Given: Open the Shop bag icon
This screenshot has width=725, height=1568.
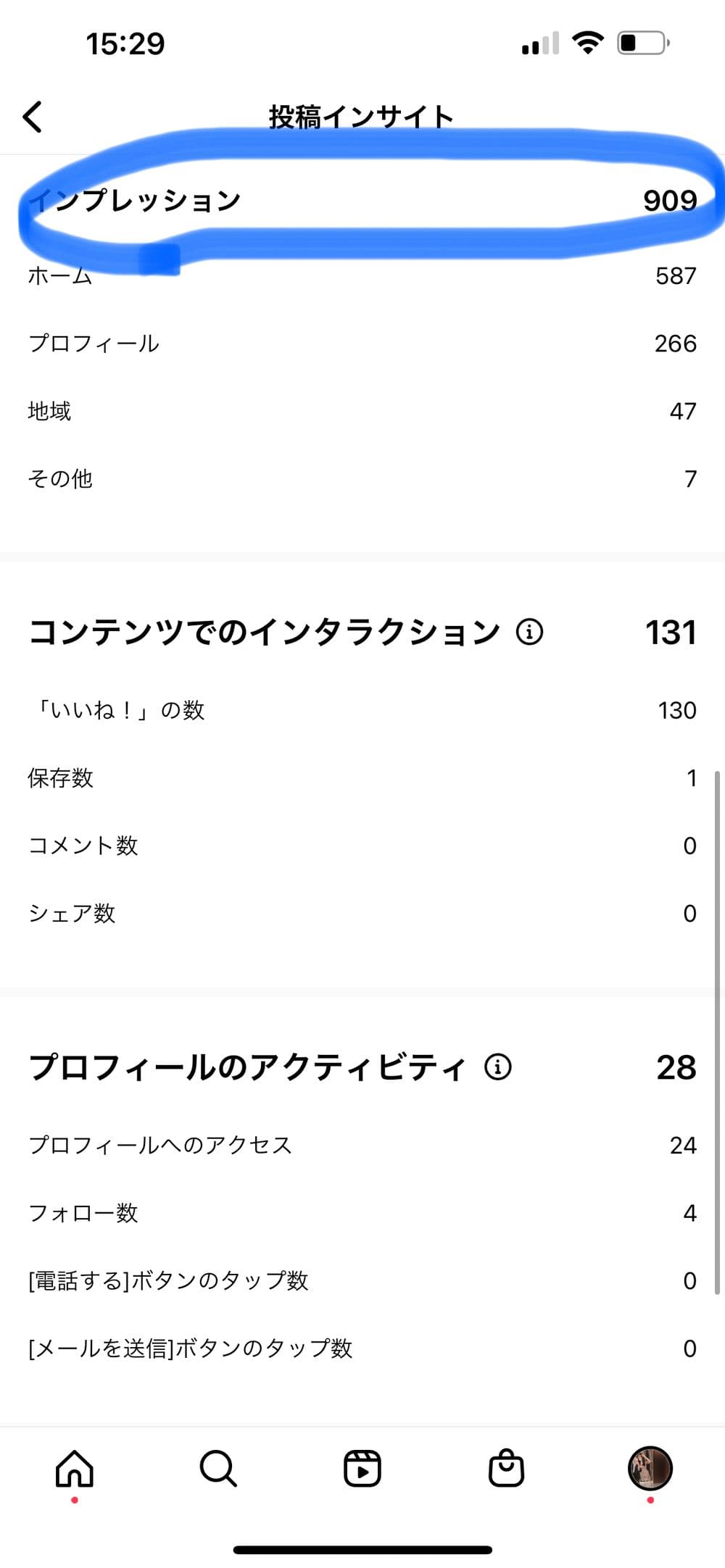Looking at the screenshot, I should 506,1468.
